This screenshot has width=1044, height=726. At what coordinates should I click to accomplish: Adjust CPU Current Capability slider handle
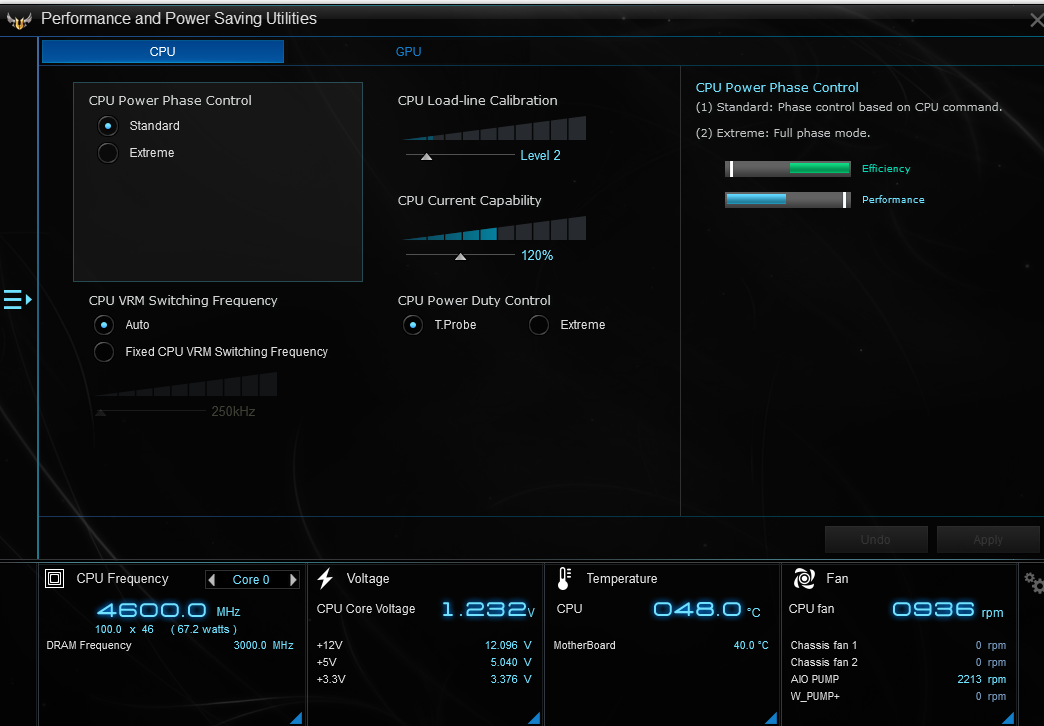pos(460,256)
